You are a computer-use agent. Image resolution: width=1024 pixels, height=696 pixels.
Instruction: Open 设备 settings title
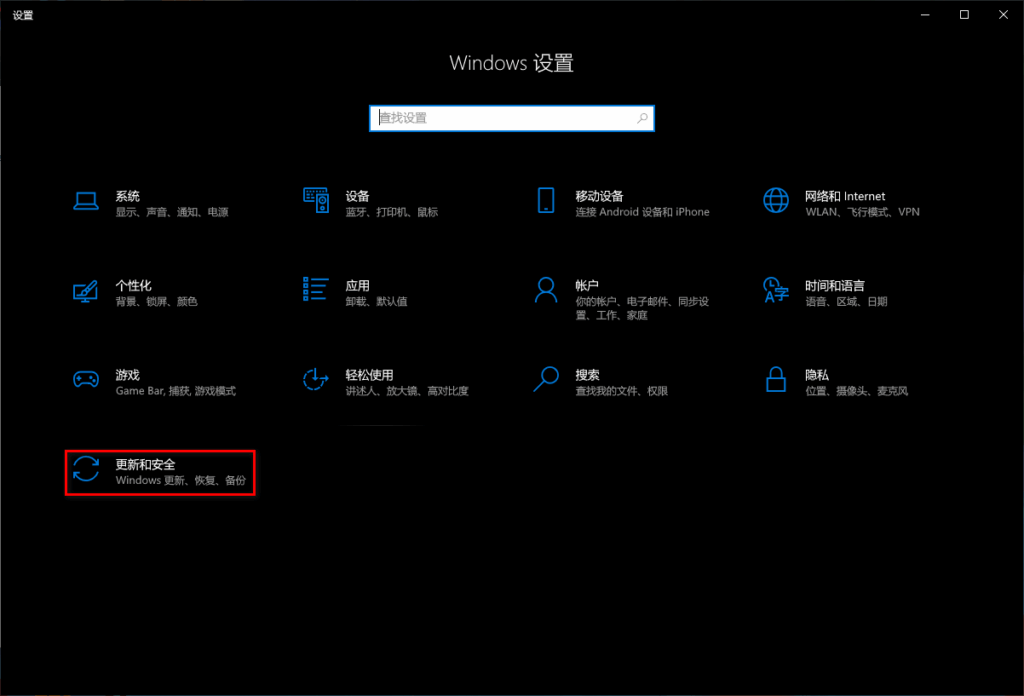pos(357,196)
